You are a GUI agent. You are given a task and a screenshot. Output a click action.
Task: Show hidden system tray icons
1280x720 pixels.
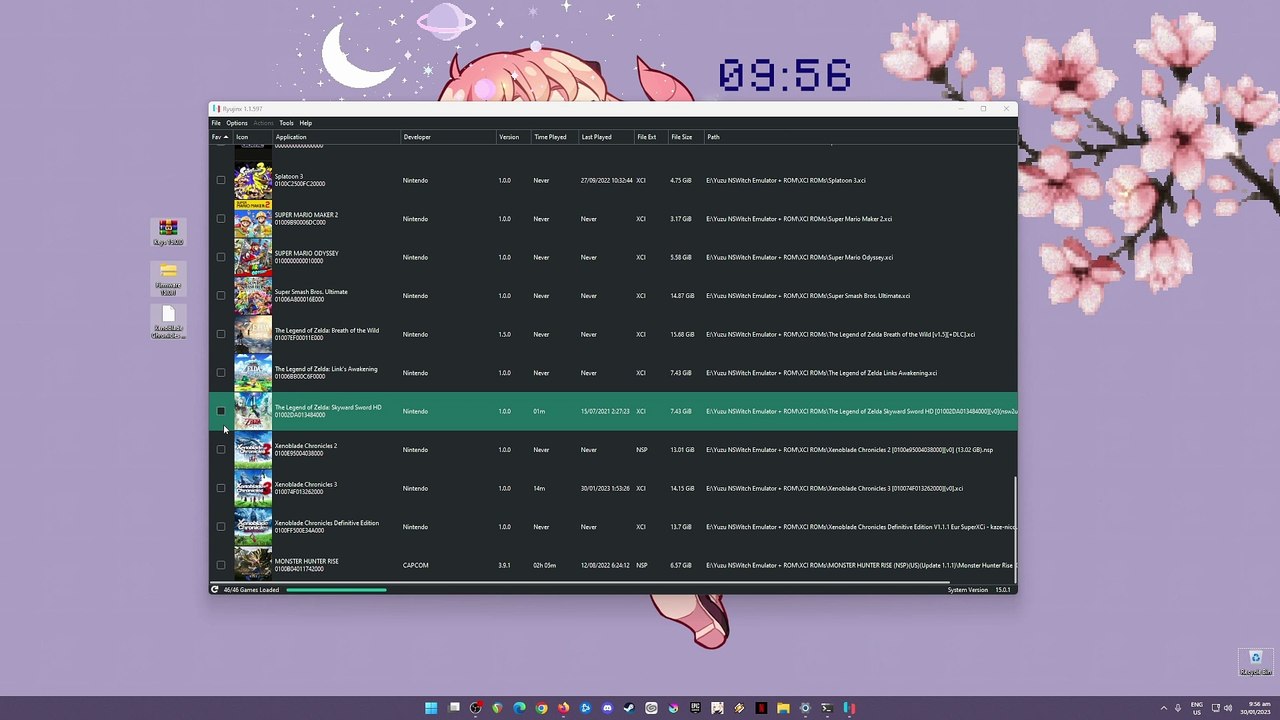[x=1163, y=708]
